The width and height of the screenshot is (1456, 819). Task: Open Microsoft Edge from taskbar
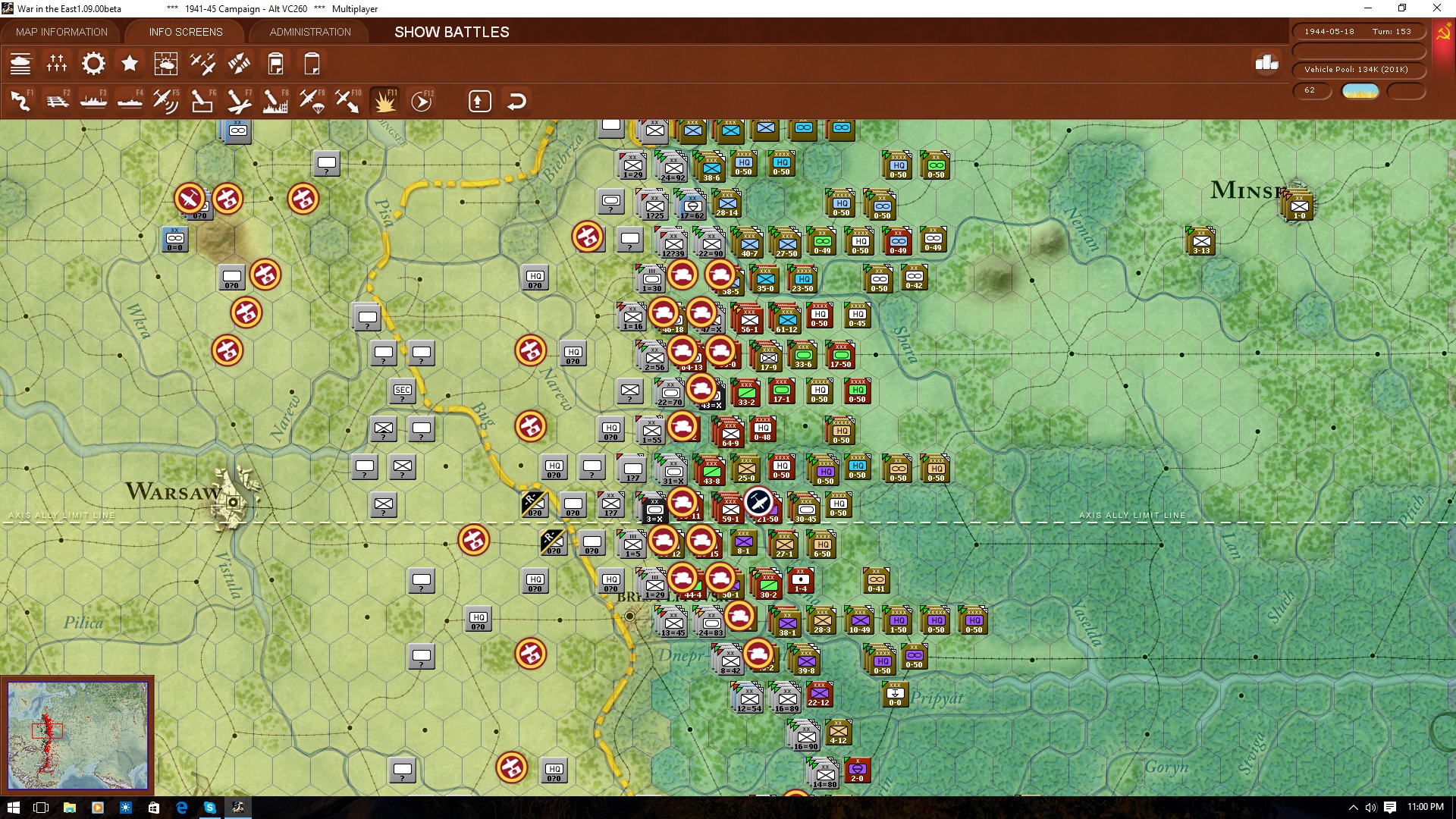[x=182, y=808]
